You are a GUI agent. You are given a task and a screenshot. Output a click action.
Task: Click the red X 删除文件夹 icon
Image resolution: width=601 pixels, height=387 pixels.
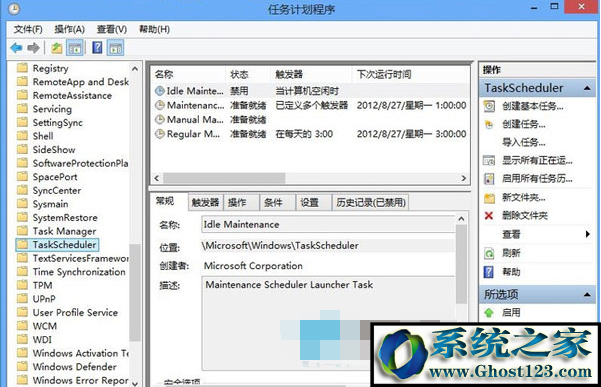coord(489,216)
